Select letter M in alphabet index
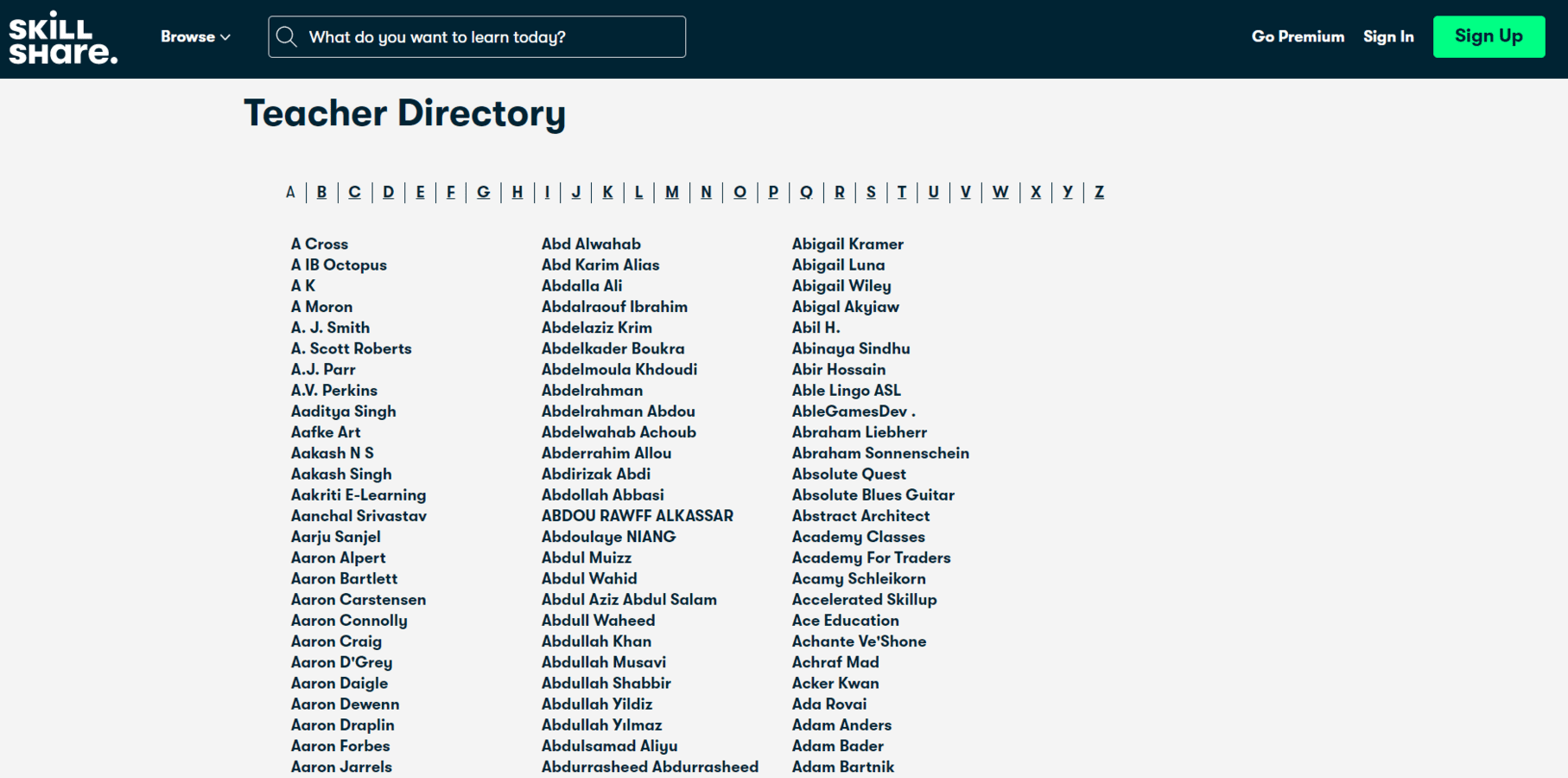 [671, 192]
